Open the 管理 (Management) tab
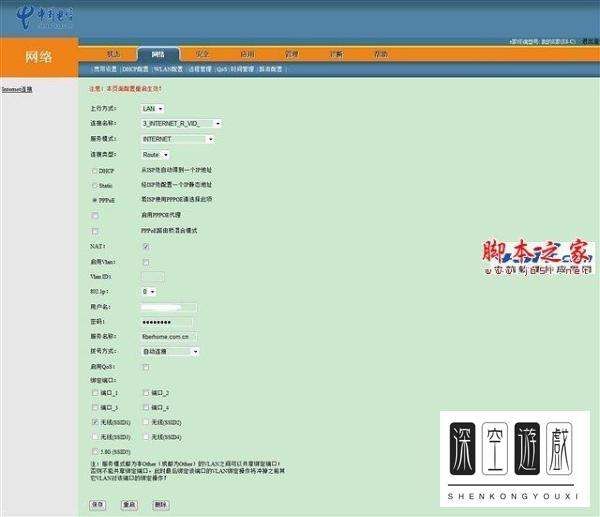 292,54
